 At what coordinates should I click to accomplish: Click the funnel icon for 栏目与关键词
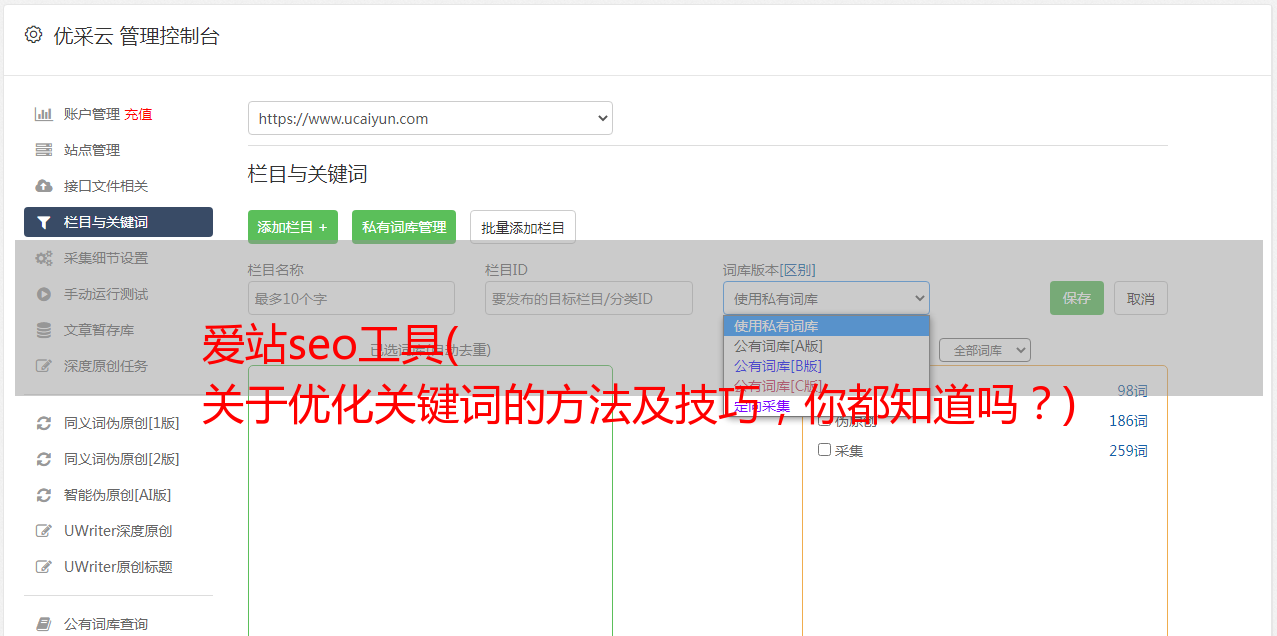[43, 222]
